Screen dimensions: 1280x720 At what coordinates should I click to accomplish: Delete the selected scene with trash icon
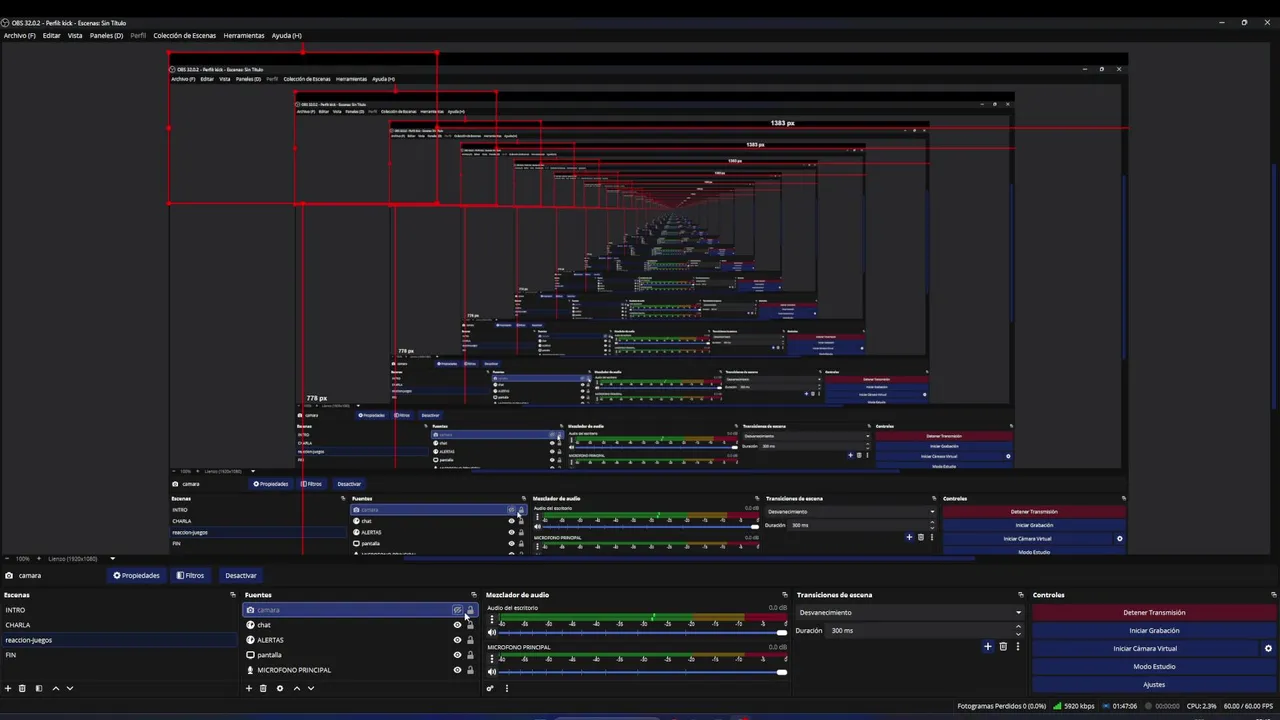22,688
